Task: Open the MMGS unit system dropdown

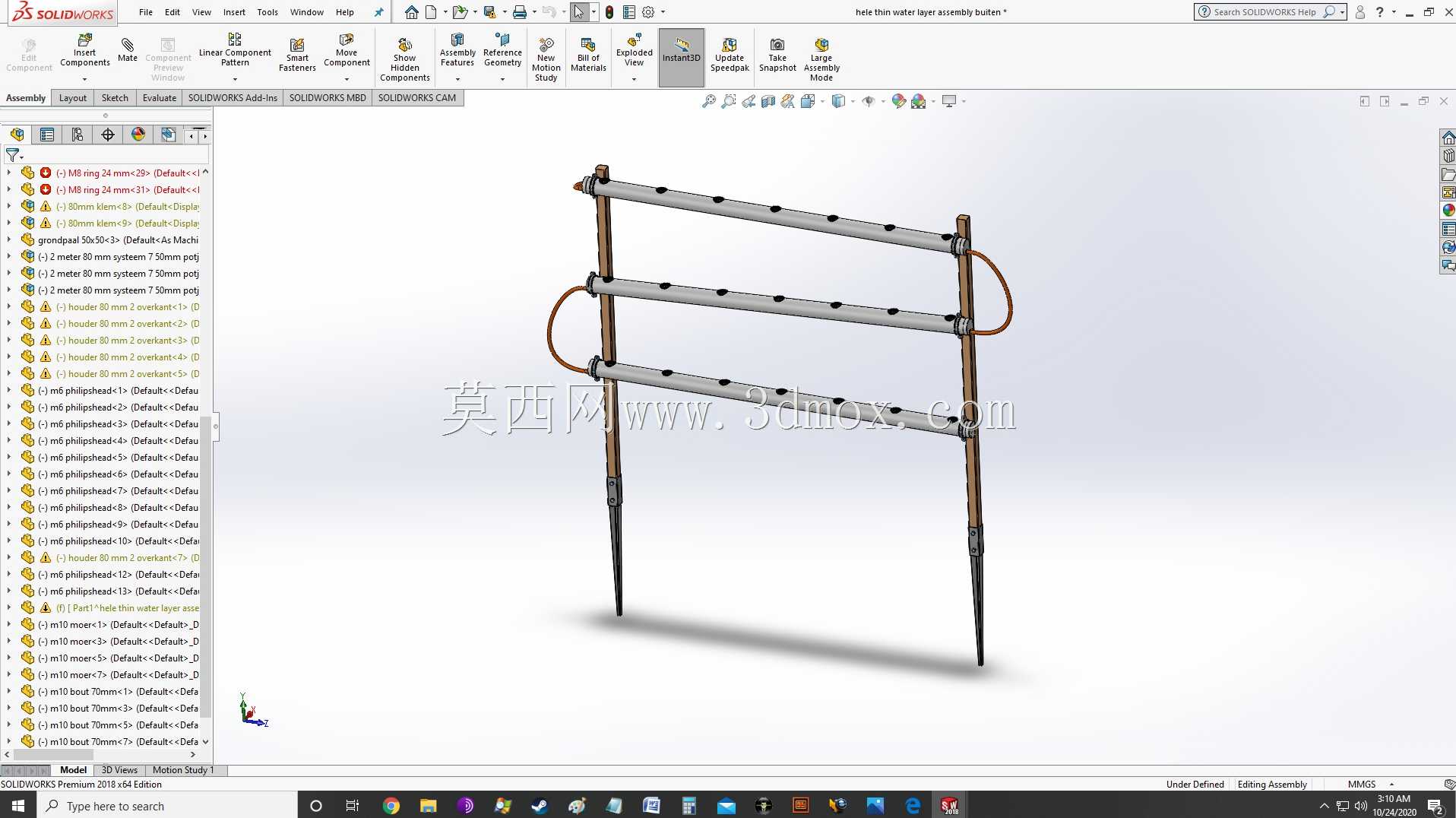Action: tap(1391, 784)
